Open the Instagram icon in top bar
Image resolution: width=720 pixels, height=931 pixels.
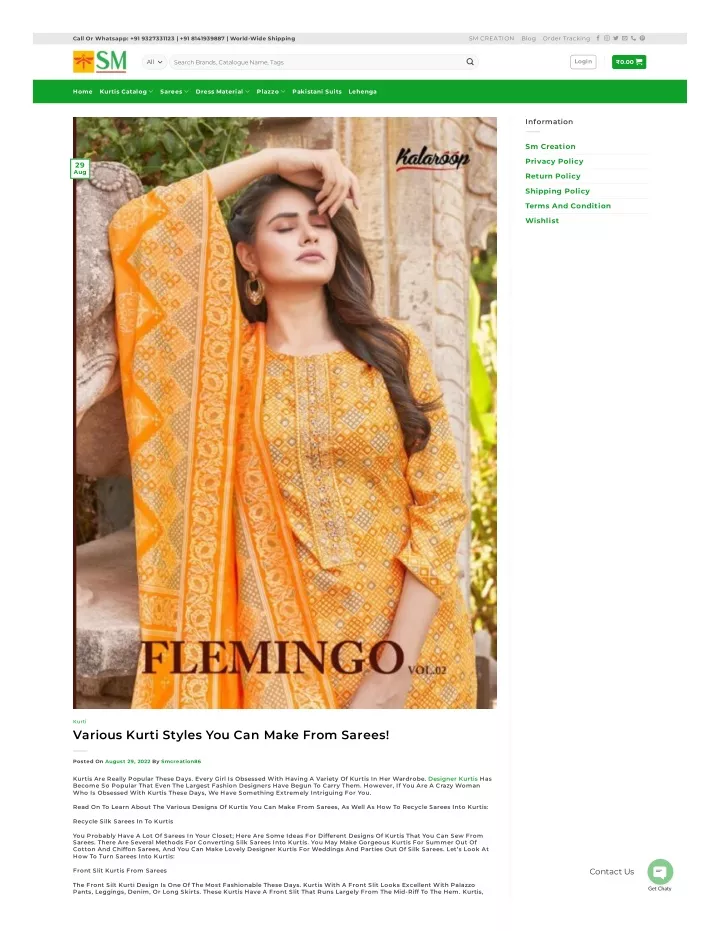tap(607, 38)
